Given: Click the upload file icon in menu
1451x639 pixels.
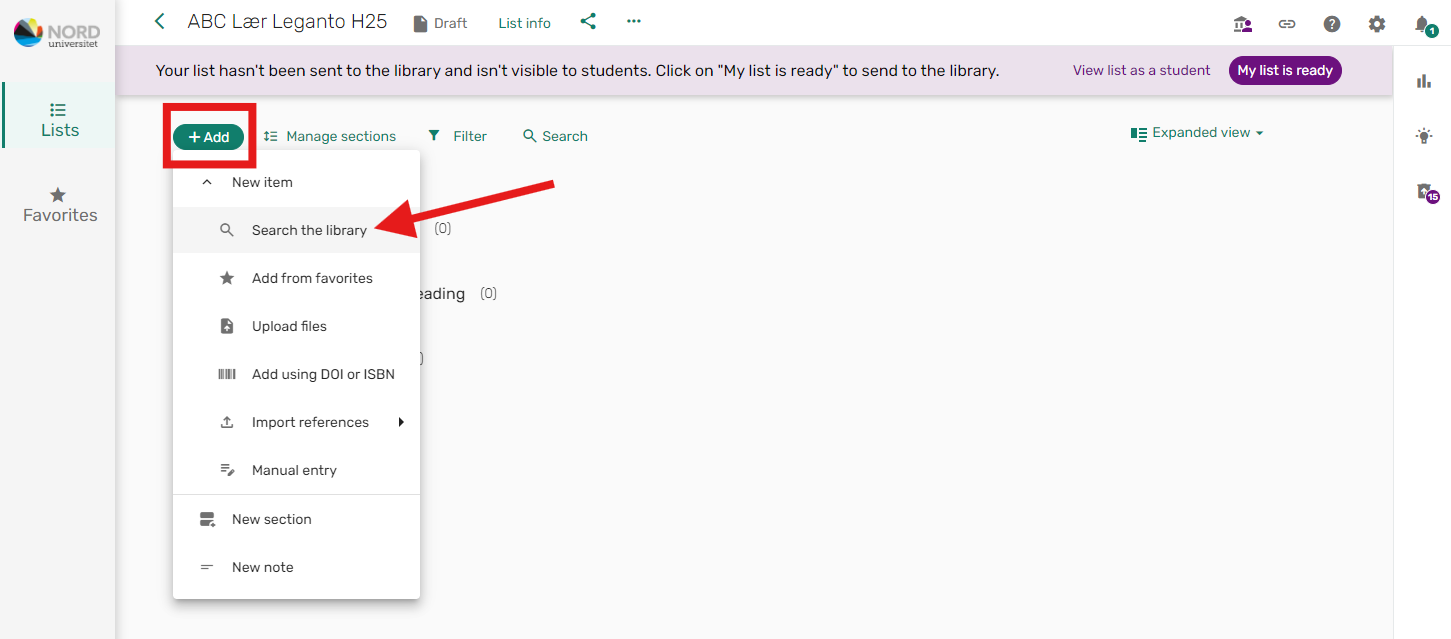Looking at the screenshot, I should [x=227, y=326].
